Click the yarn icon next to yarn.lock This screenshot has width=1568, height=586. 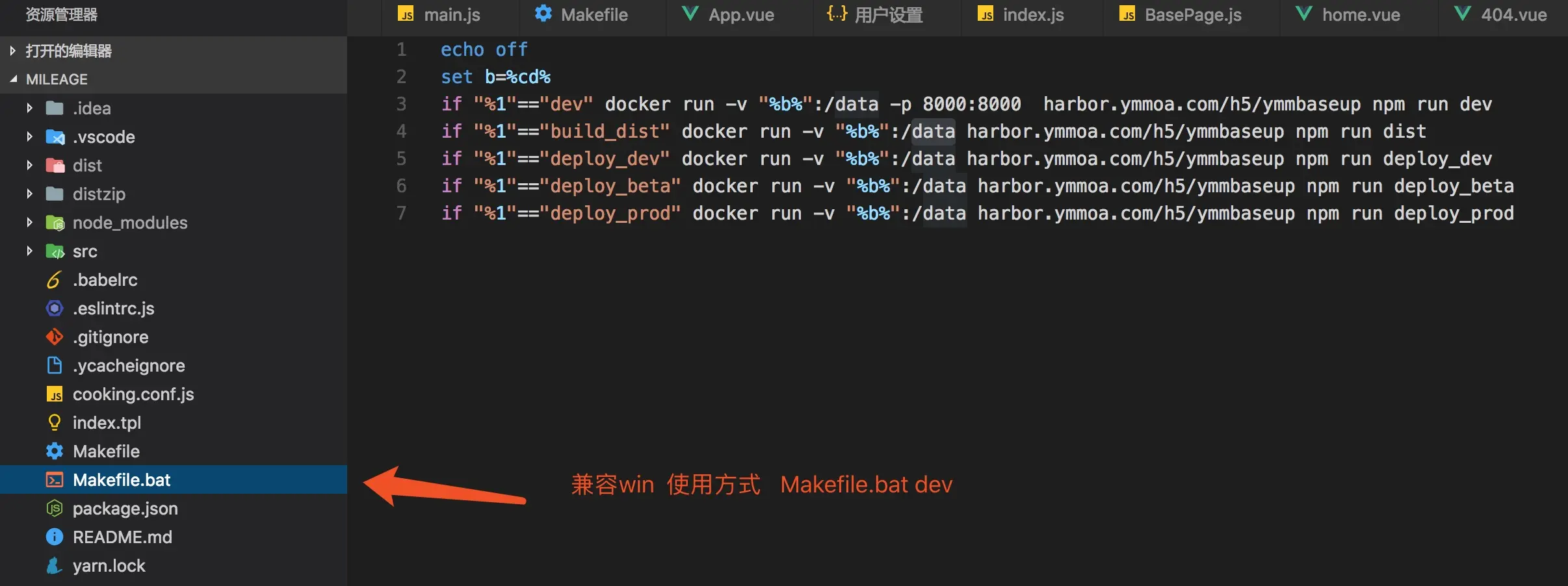pyautogui.click(x=55, y=566)
